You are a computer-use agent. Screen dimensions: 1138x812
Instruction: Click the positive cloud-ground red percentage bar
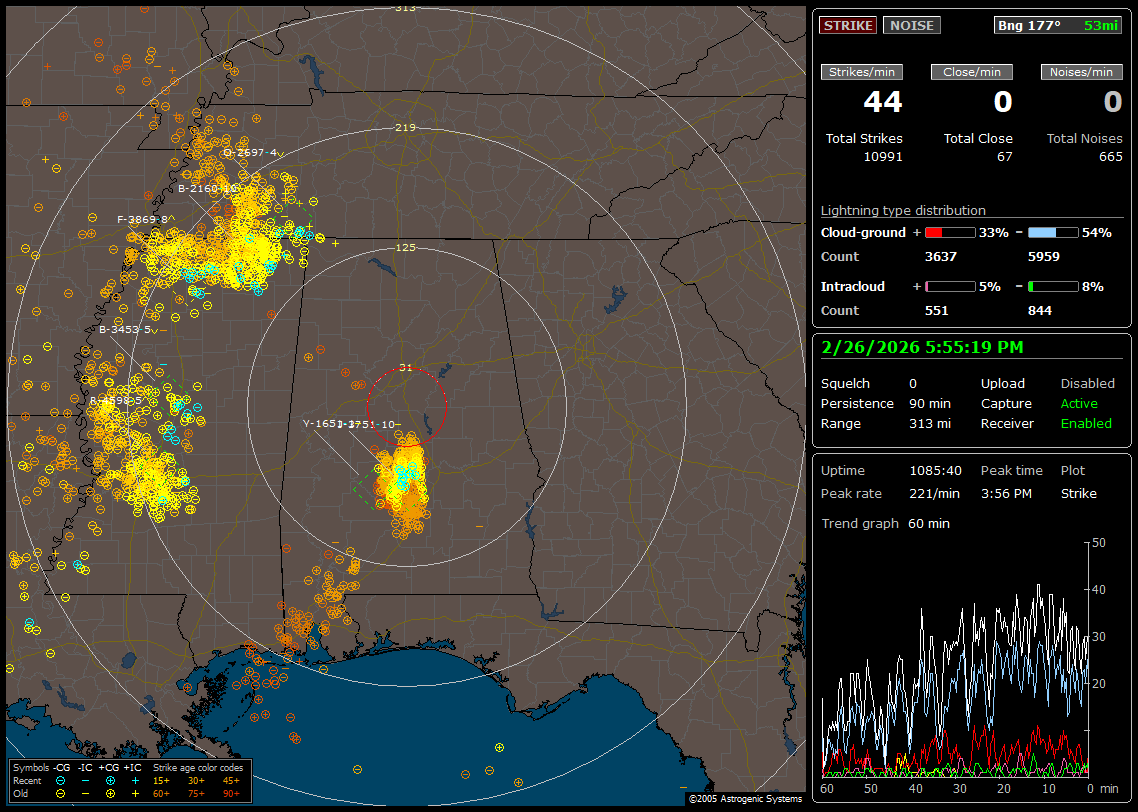[x=949, y=232]
